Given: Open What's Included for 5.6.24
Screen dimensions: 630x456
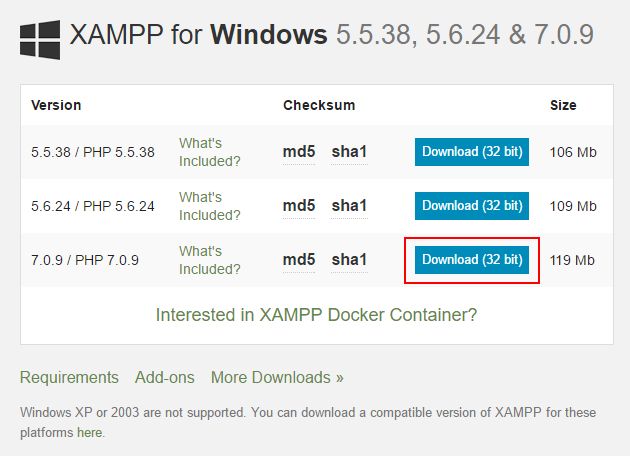Looking at the screenshot, I should click(210, 206).
